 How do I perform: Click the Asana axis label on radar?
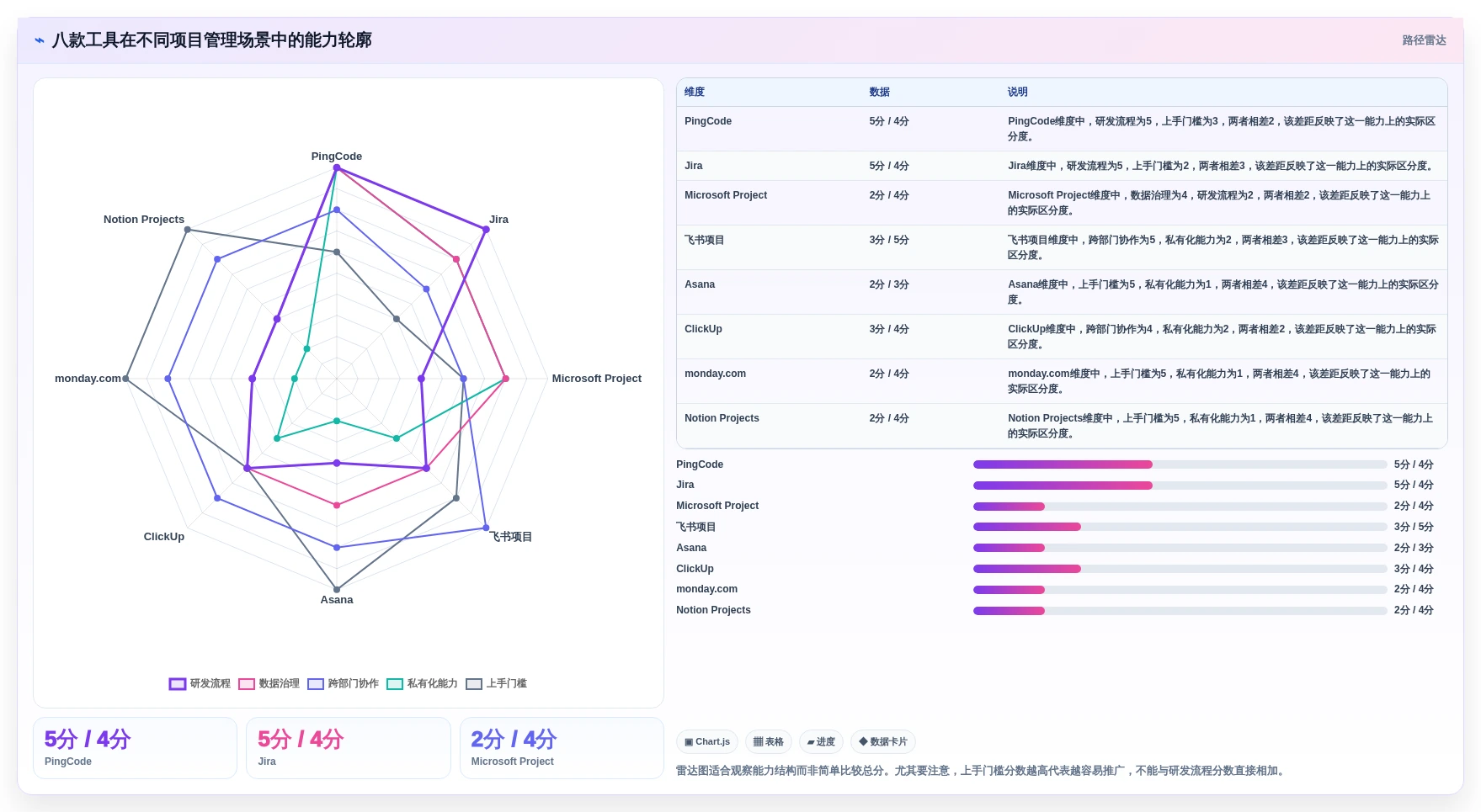tap(337, 600)
